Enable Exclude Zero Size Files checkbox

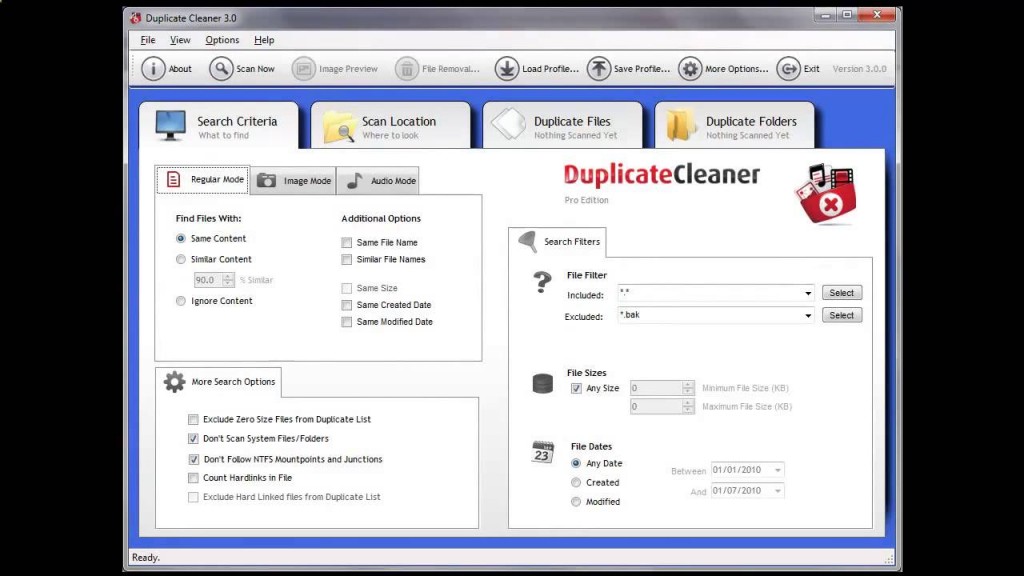click(193, 419)
